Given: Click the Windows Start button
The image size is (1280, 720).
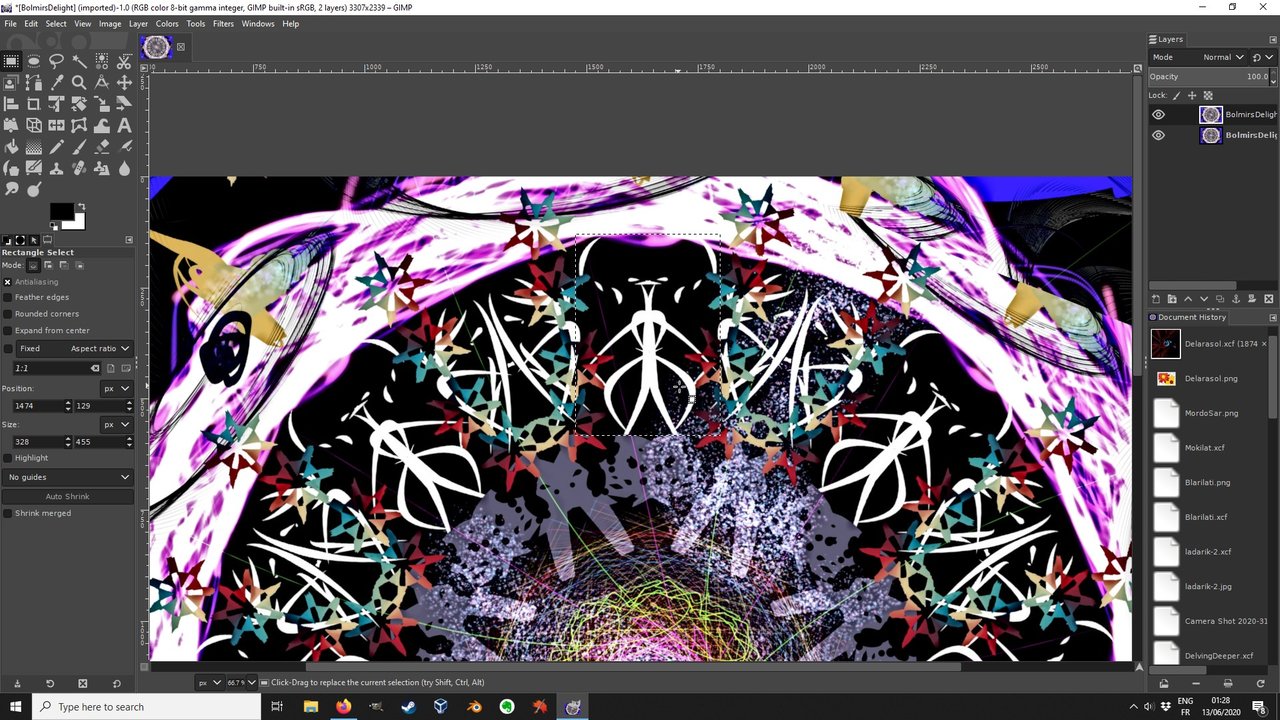Looking at the screenshot, I should point(16,707).
